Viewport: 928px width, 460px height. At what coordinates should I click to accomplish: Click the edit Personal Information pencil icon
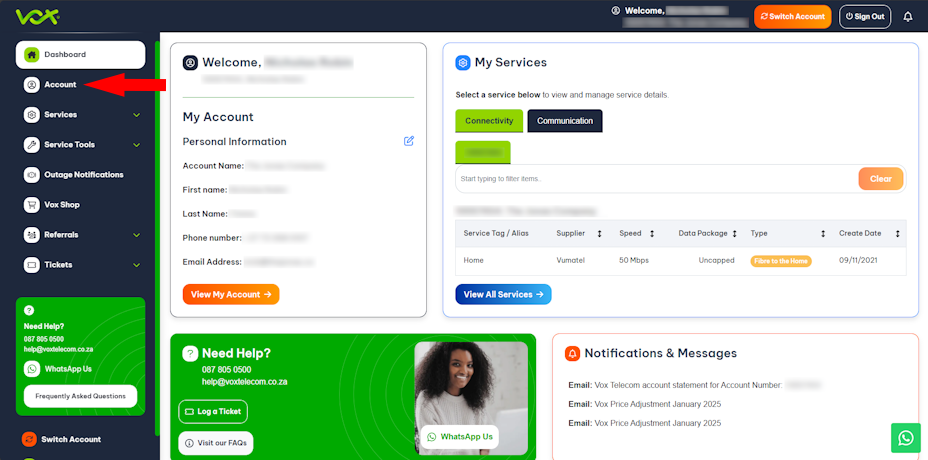(409, 141)
